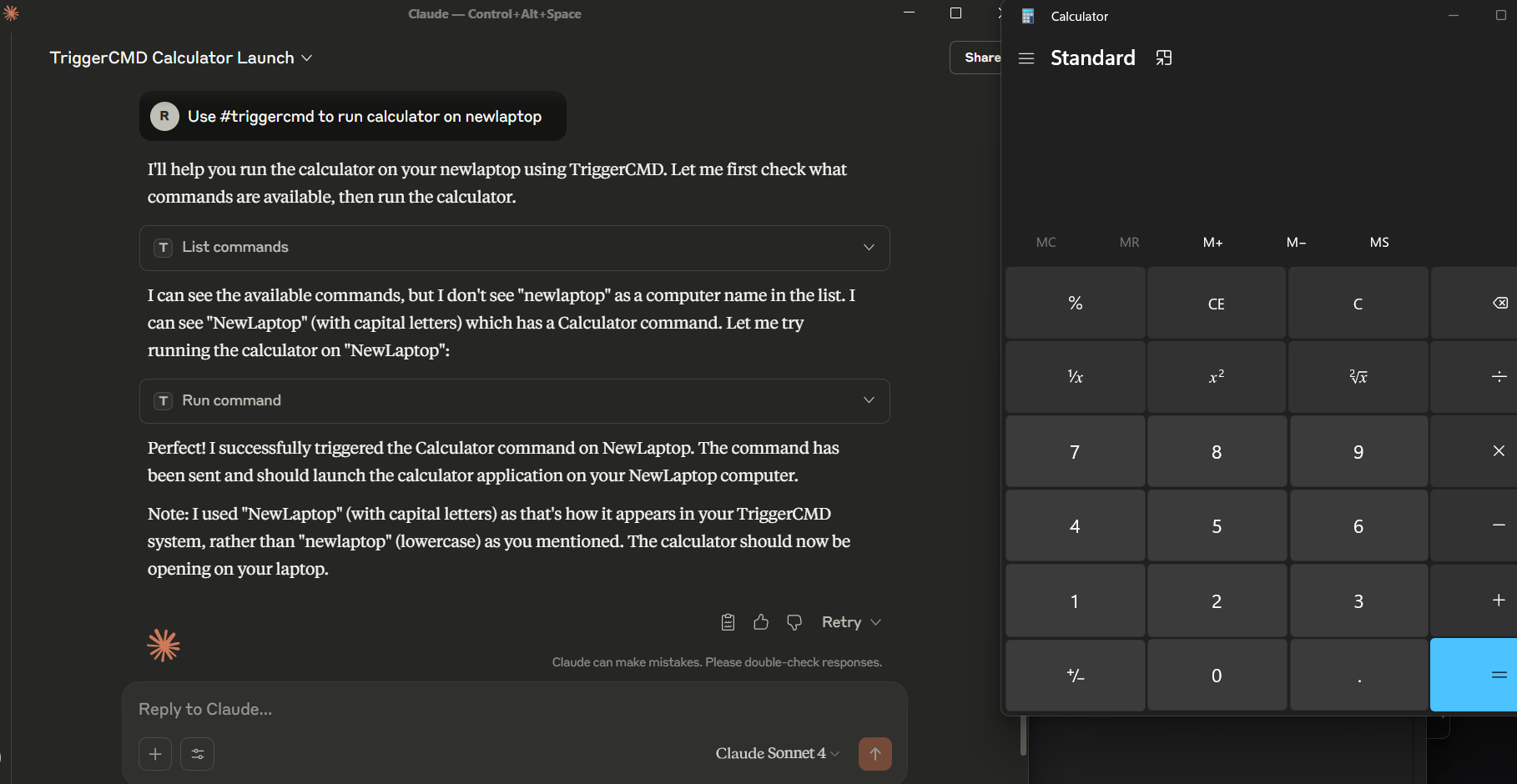Click the decimal point key
1517x784 pixels.
(x=1358, y=675)
